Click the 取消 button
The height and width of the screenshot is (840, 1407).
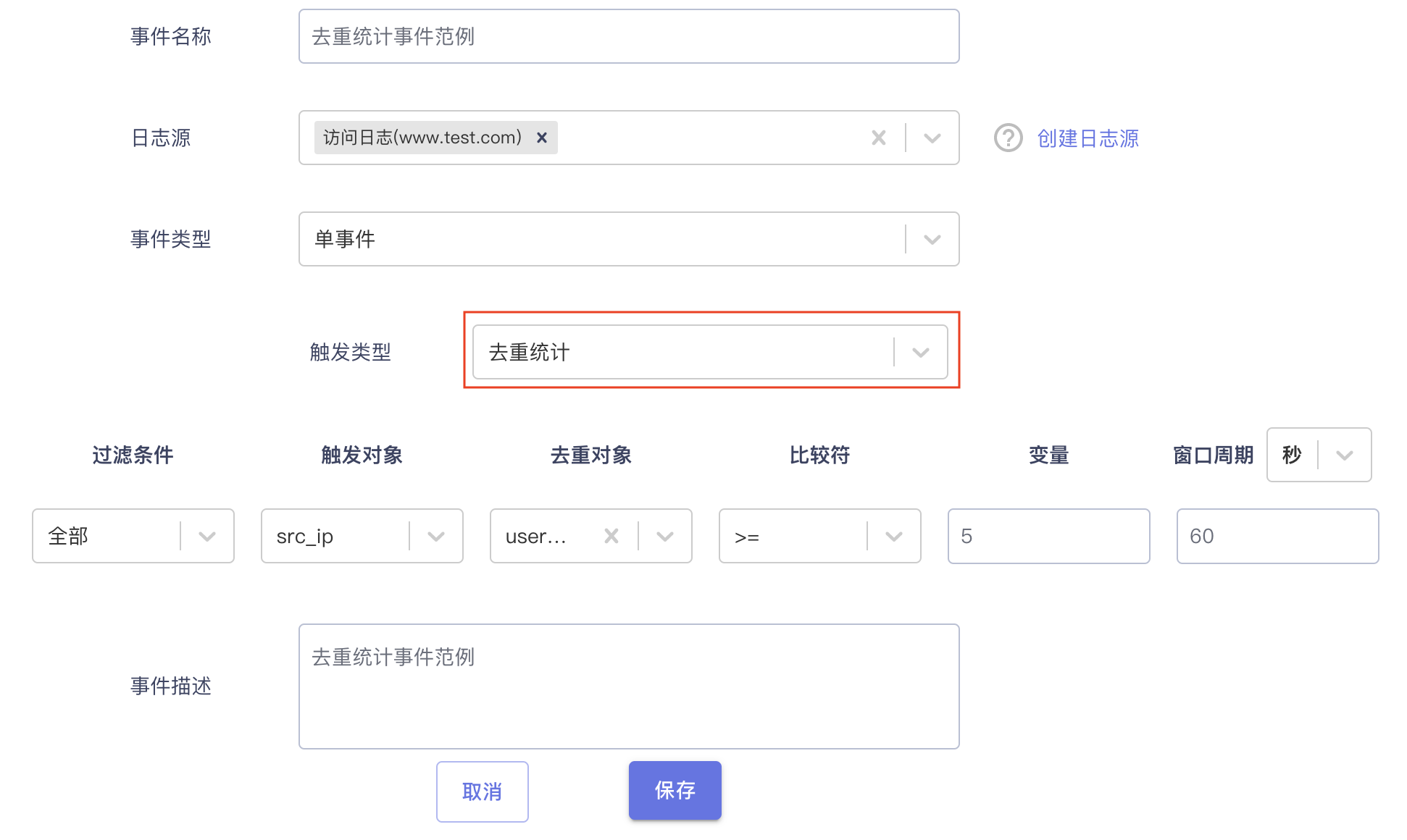coord(483,791)
